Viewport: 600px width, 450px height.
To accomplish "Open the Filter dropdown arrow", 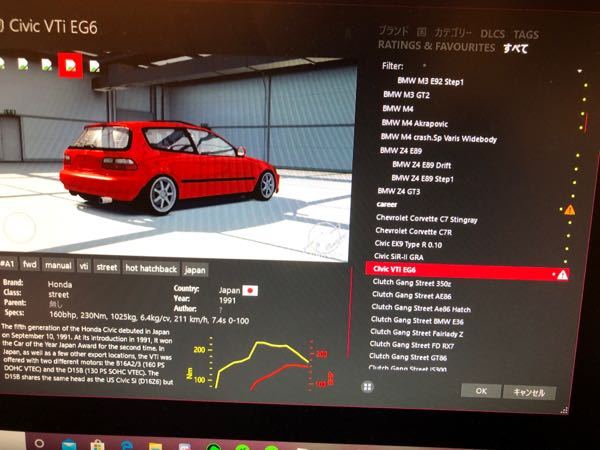I will point(580,71).
